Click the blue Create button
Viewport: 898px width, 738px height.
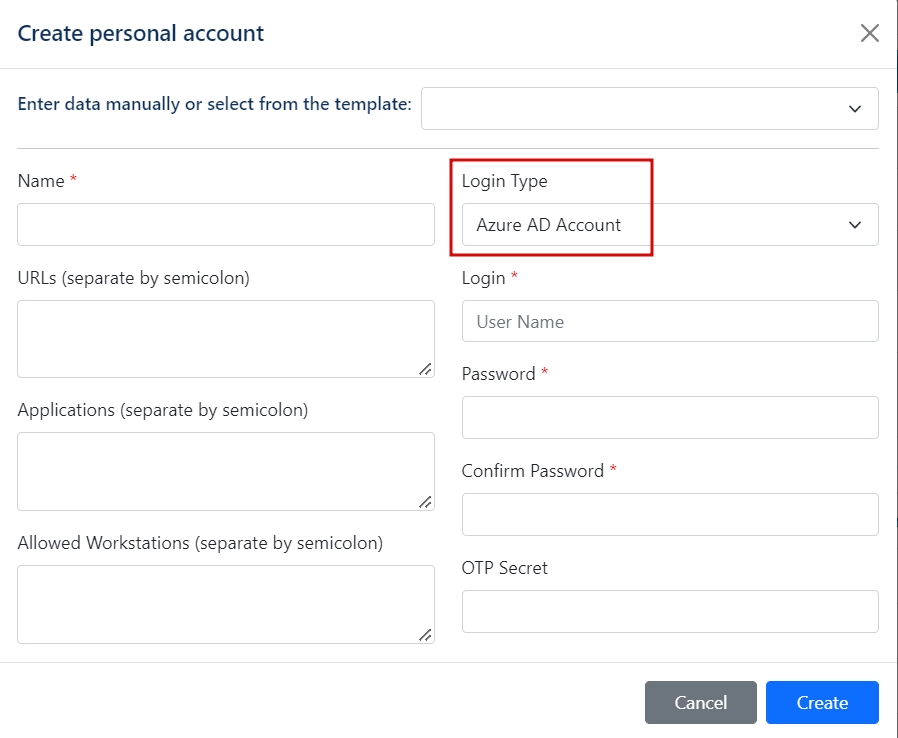coord(822,703)
